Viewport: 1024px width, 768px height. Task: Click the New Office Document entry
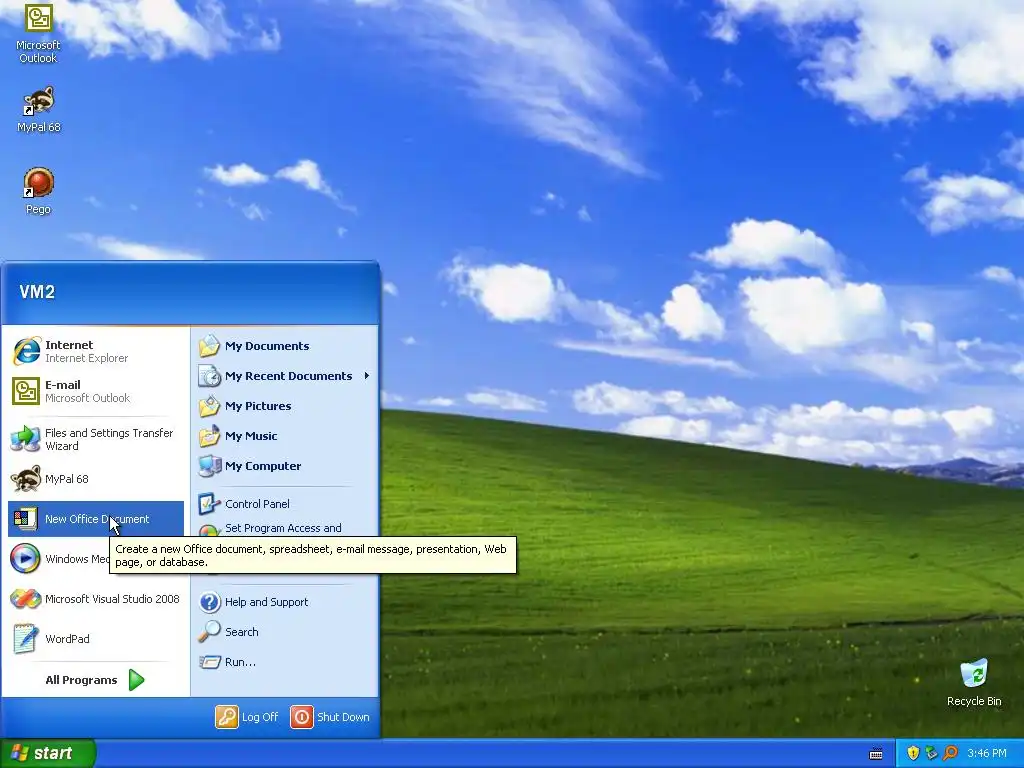tap(96, 519)
